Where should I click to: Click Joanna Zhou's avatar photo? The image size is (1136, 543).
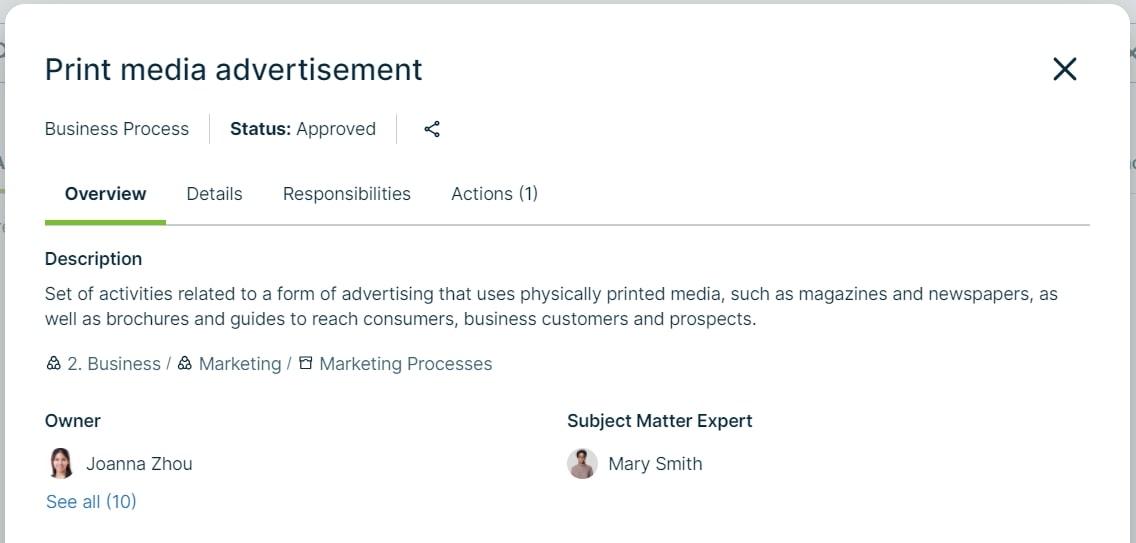pos(61,464)
